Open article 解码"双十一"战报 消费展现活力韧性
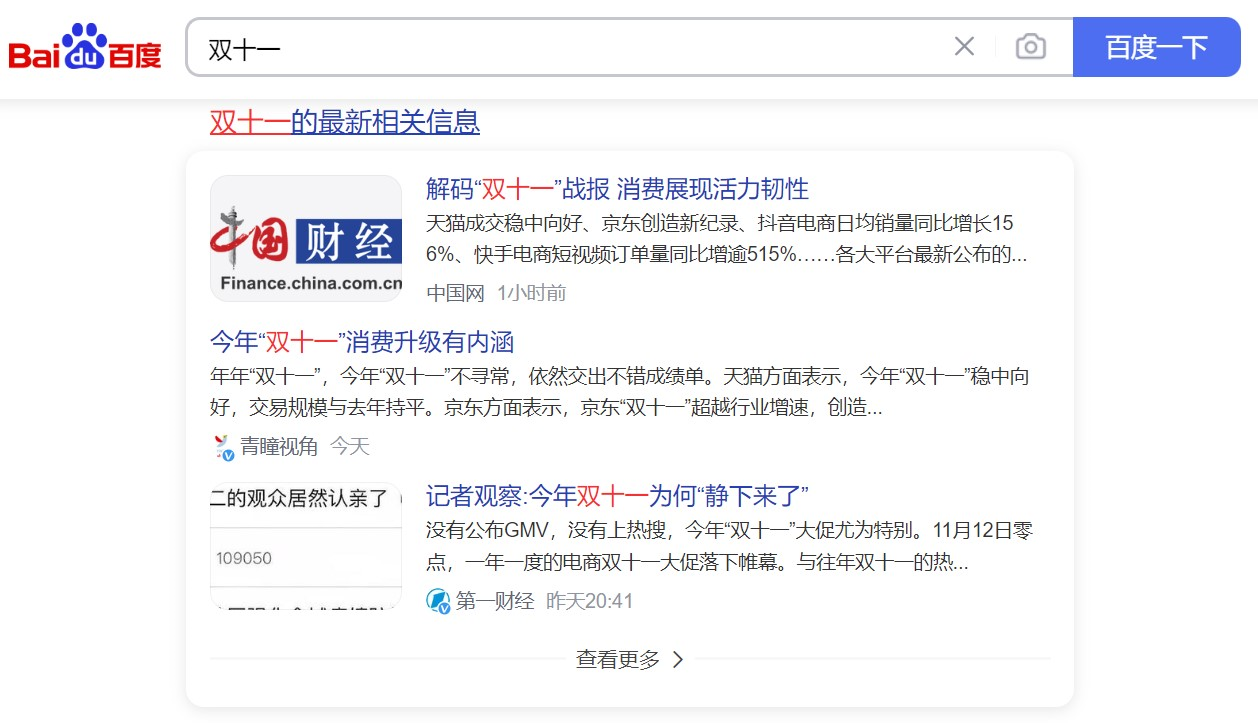 [617, 189]
